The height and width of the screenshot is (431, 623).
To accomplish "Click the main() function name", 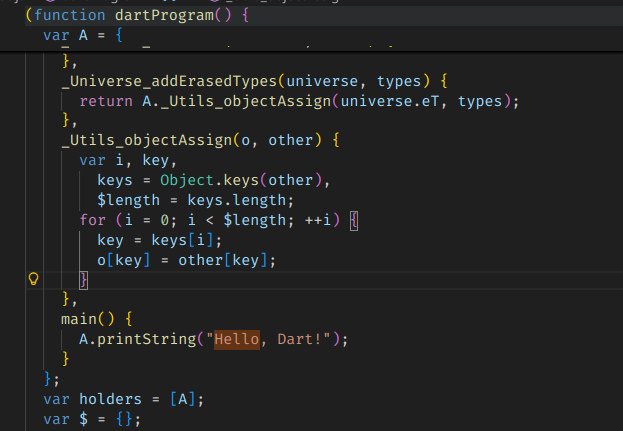I will pos(78,318).
